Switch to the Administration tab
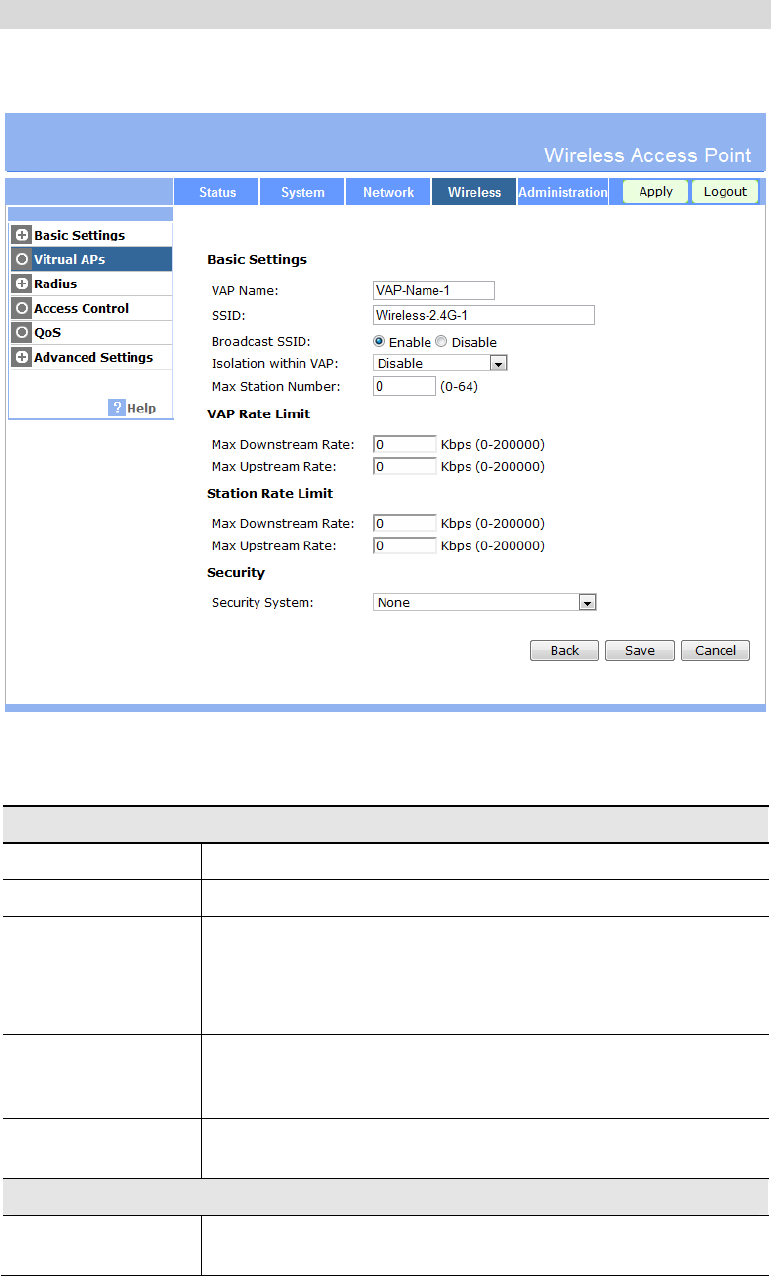Screen dimensions: 771x1276 [x=563, y=192]
